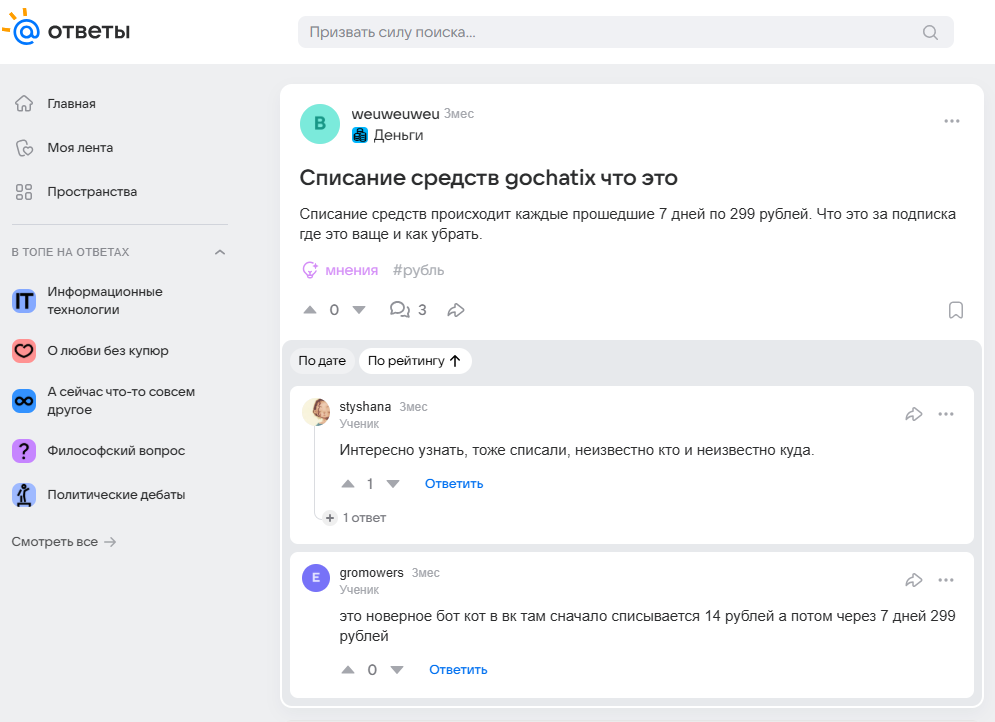Viewport: 995px width, 722px height.
Task: Open Политические дебаты space
Action: tap(116, 495)
